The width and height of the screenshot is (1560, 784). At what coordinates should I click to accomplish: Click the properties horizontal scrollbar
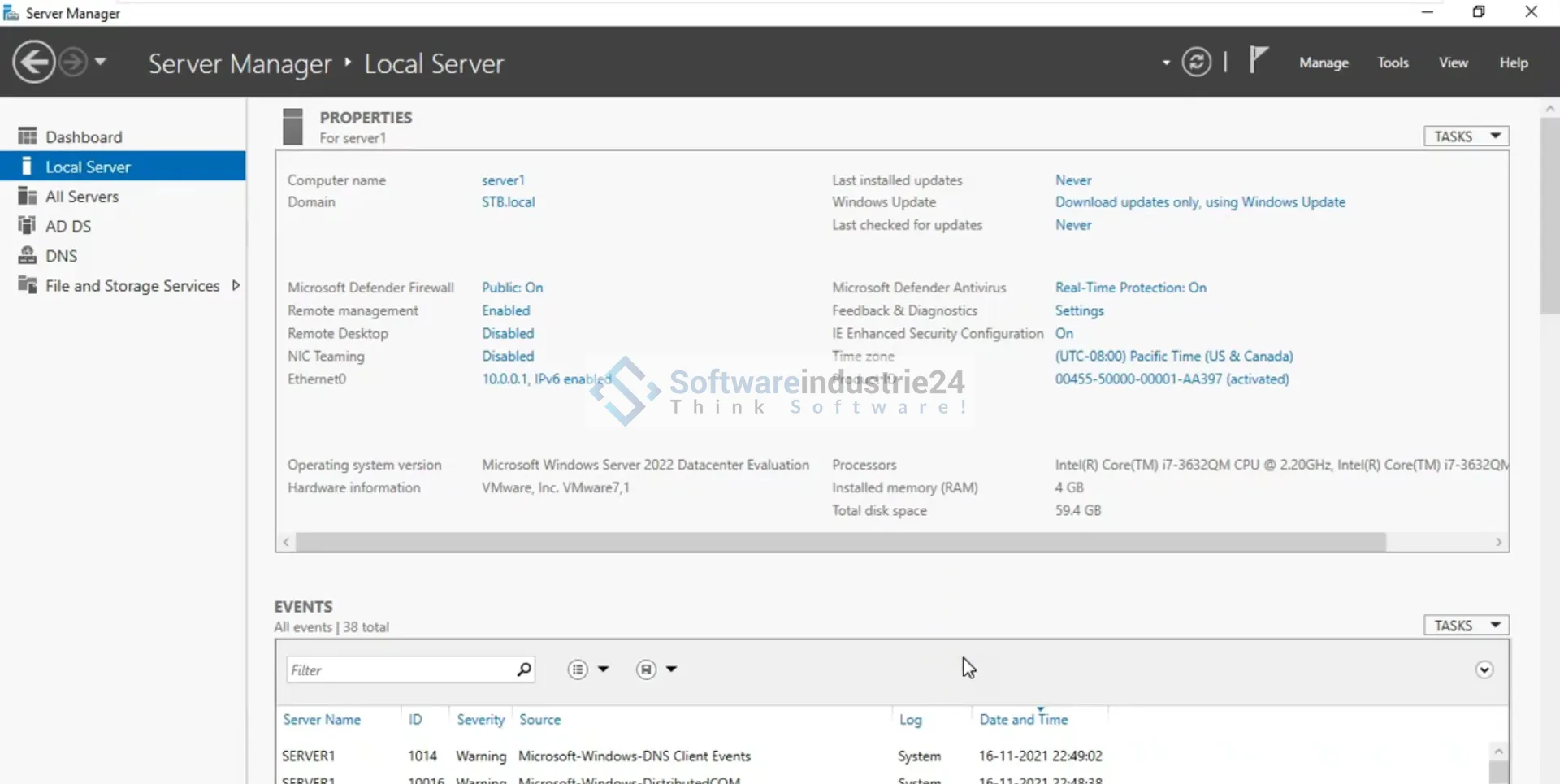click(x=840, y=542)
